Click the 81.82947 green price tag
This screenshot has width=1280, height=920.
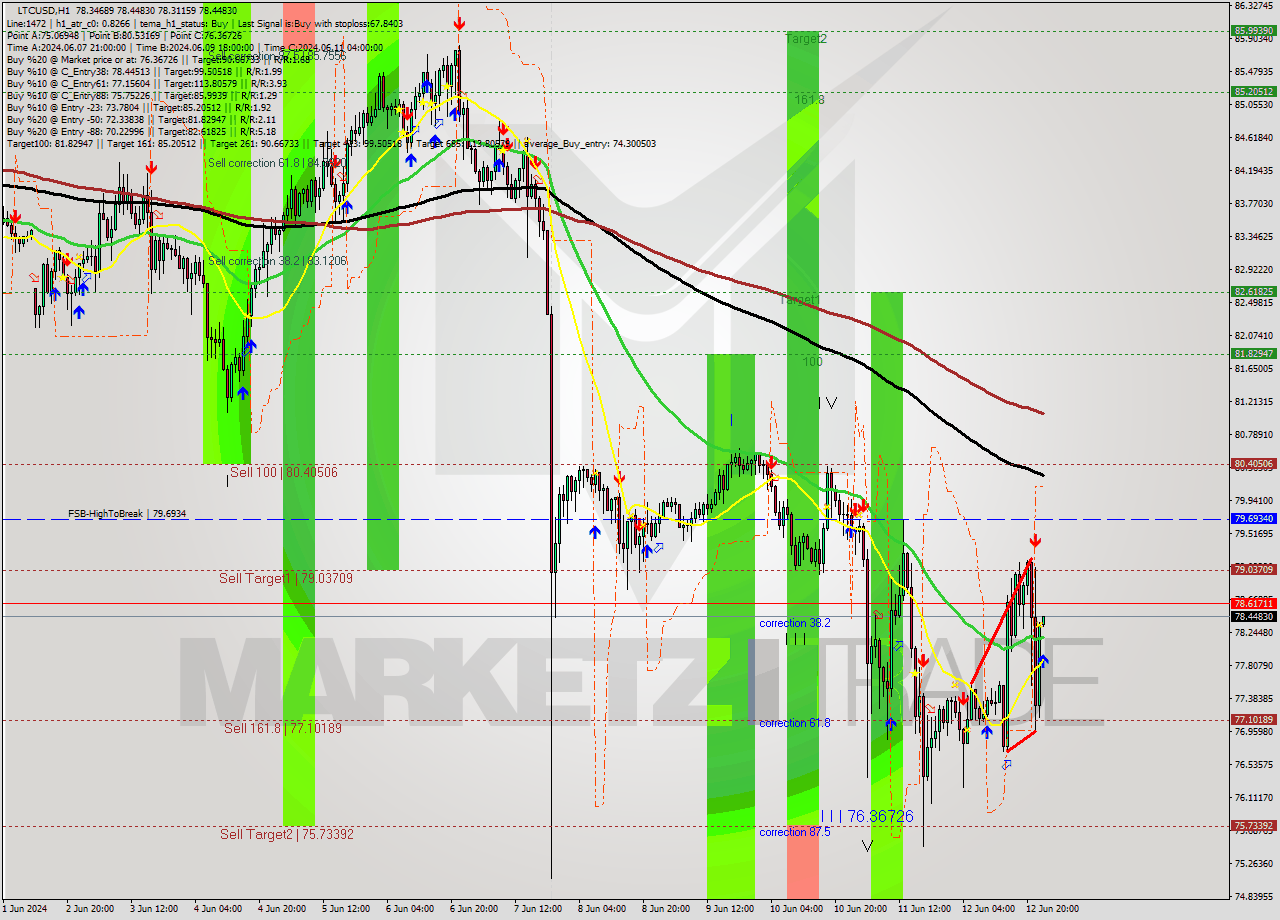point(1254,353)
